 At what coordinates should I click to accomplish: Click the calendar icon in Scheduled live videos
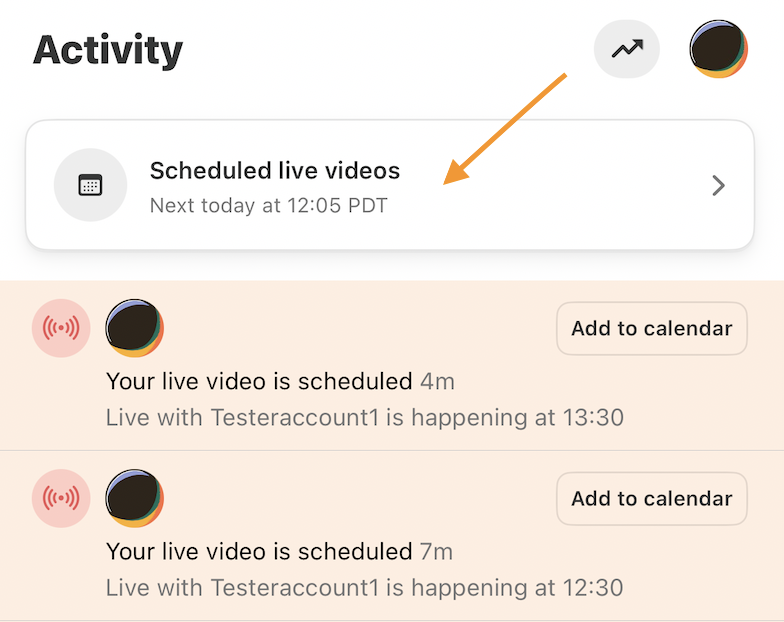point(90,185)
